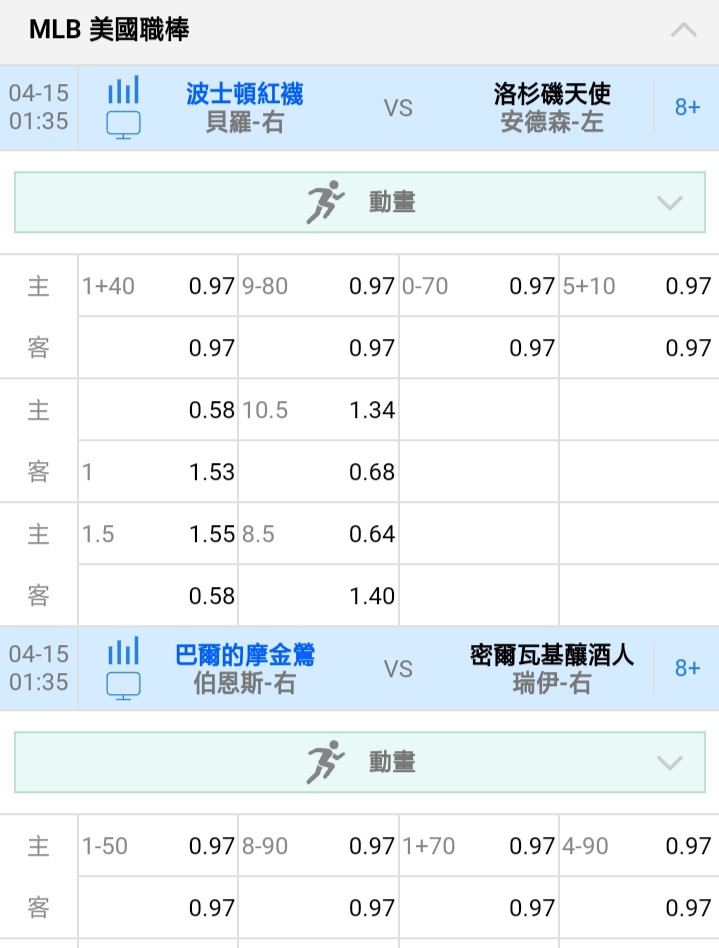Bet home 1+40 odds 0.97
This screenshot has width=719, height=948.
coord(158,286)
